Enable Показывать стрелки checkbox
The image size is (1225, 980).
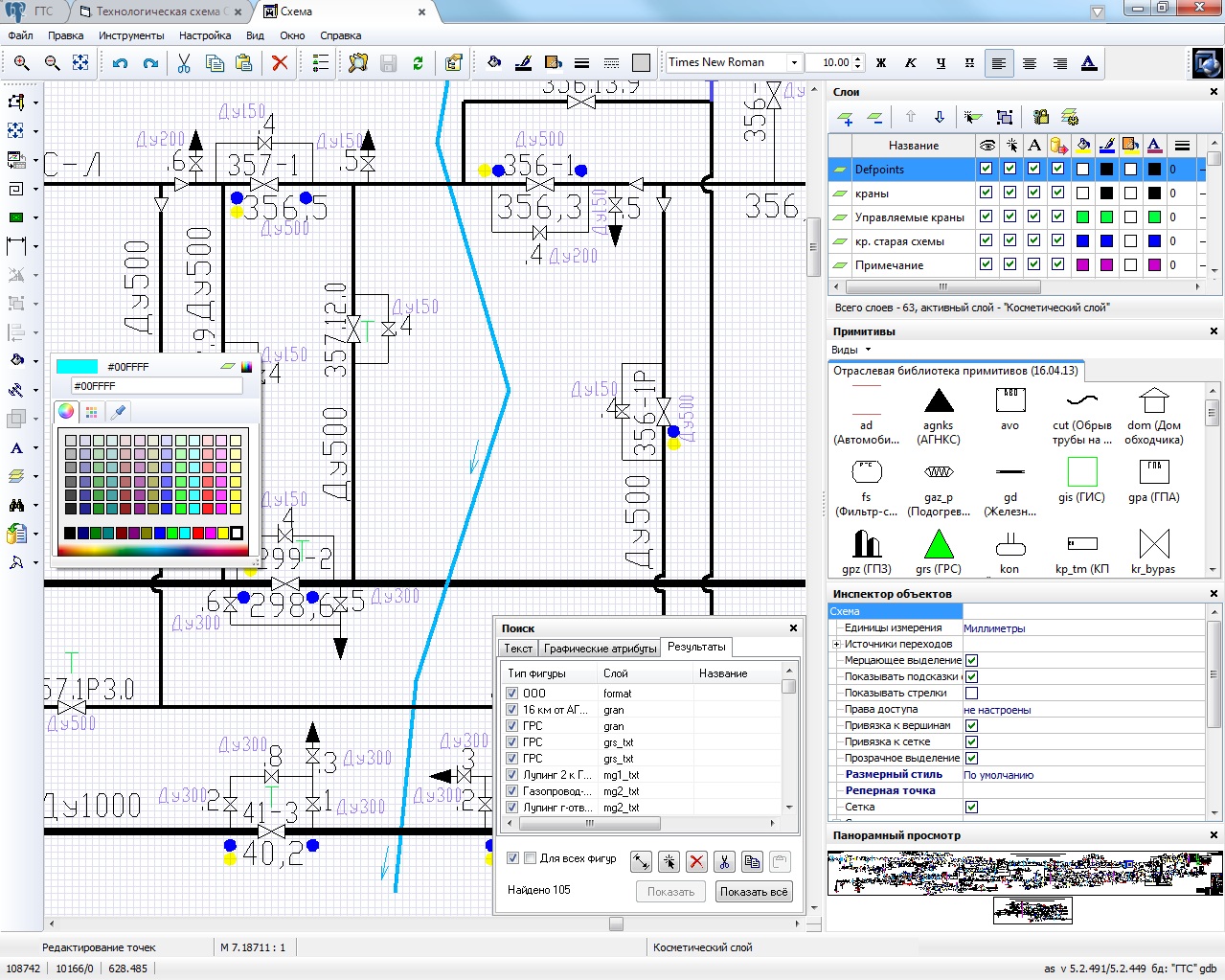pos(971,693)
